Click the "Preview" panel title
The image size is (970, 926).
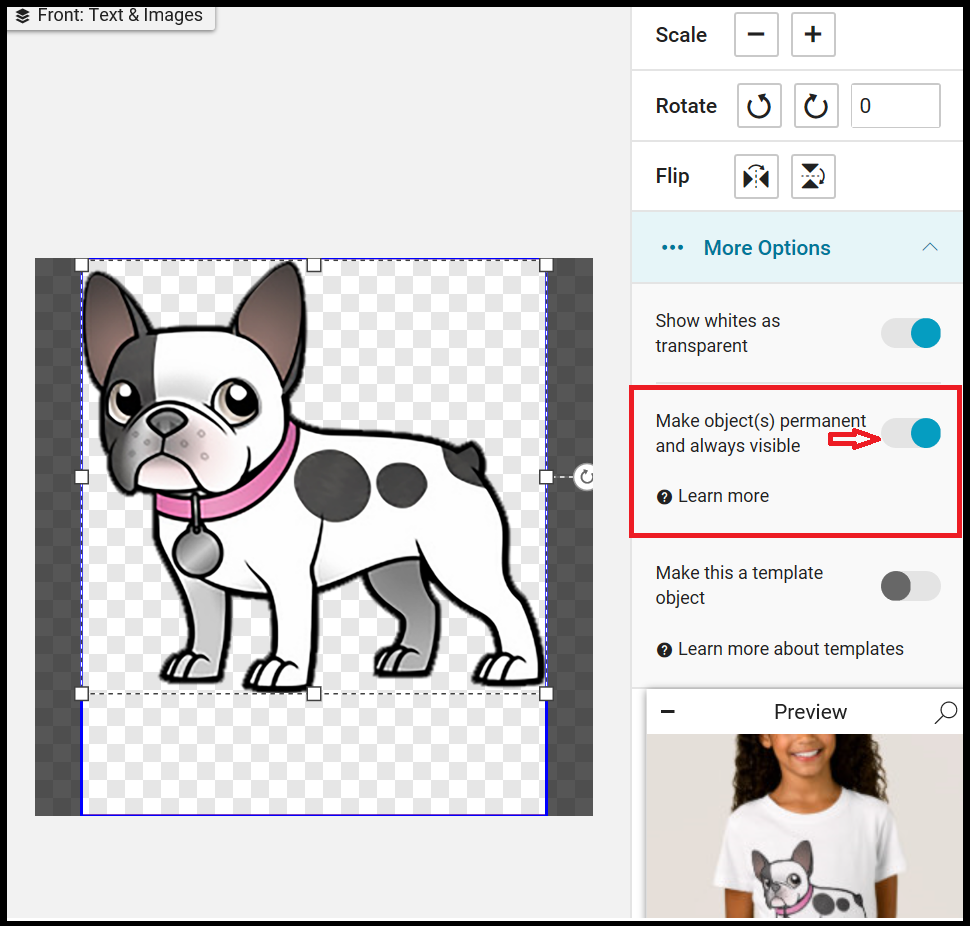point(810,712)
